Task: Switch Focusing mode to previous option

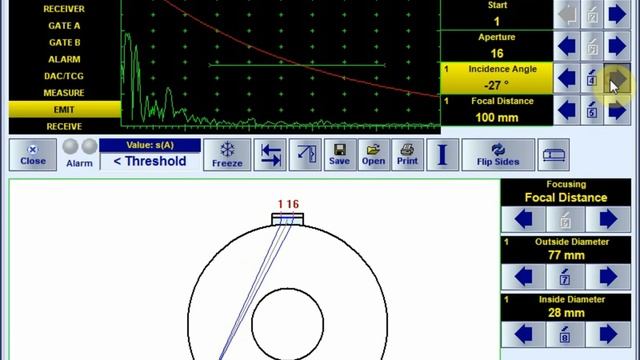Action: point(523,219)
